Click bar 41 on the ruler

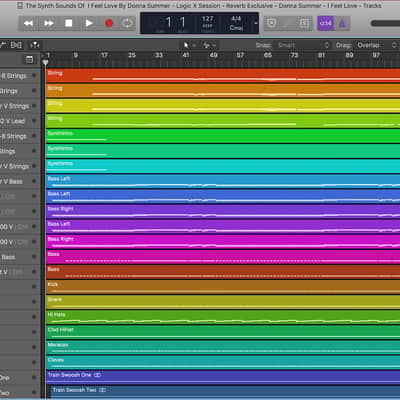[x=186, y=55]
